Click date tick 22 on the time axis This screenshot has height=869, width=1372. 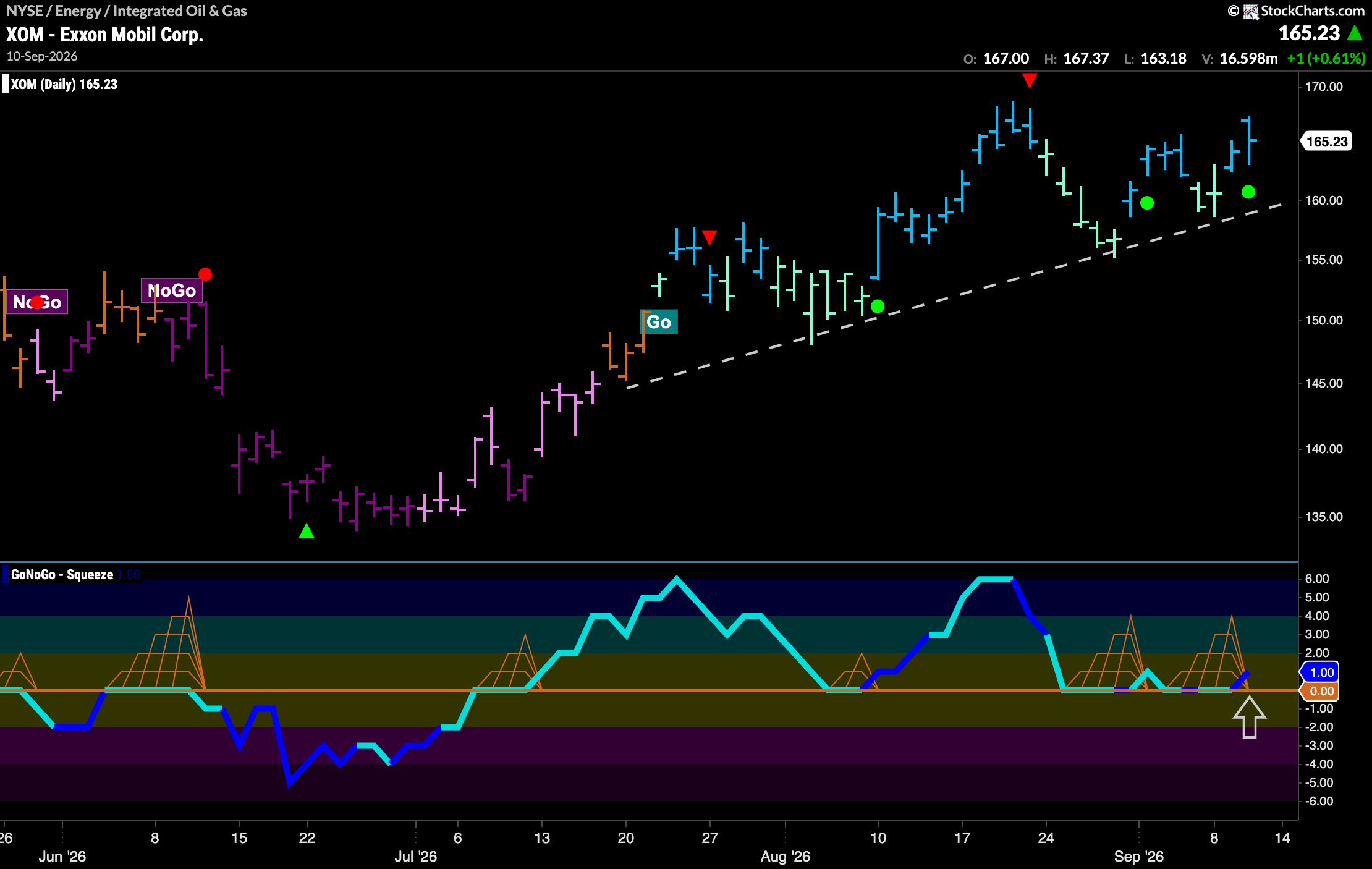point(307,838)
